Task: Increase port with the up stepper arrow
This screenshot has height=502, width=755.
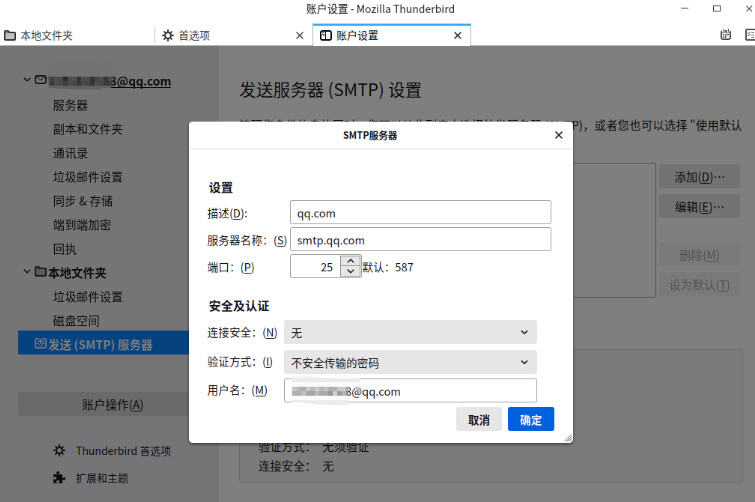Action: (351, 261)
